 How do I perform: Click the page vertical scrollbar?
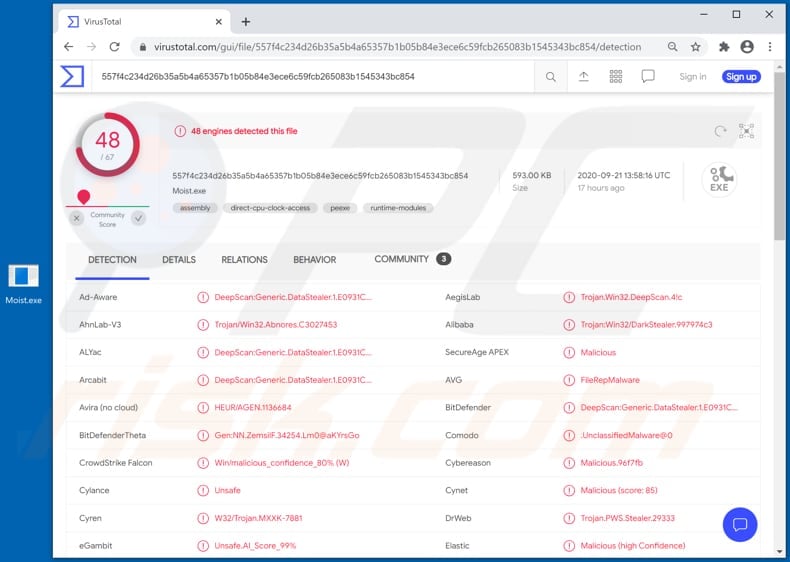click(x=779, y=156)
